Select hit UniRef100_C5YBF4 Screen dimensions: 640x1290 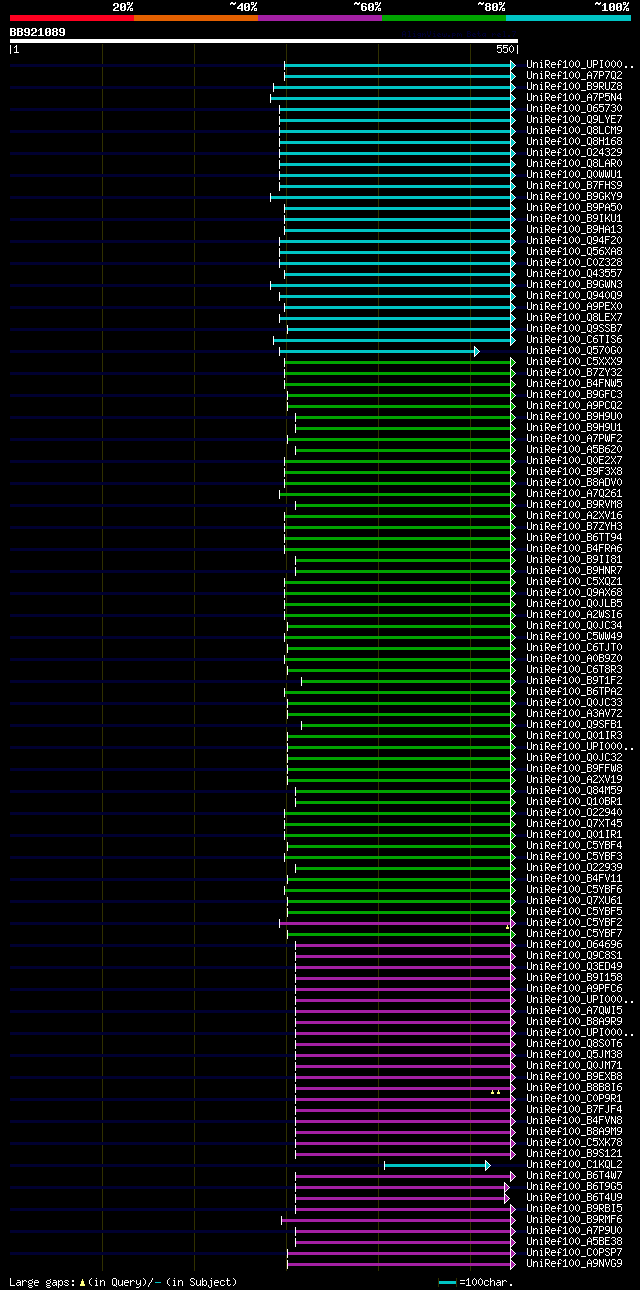point(574,845)
